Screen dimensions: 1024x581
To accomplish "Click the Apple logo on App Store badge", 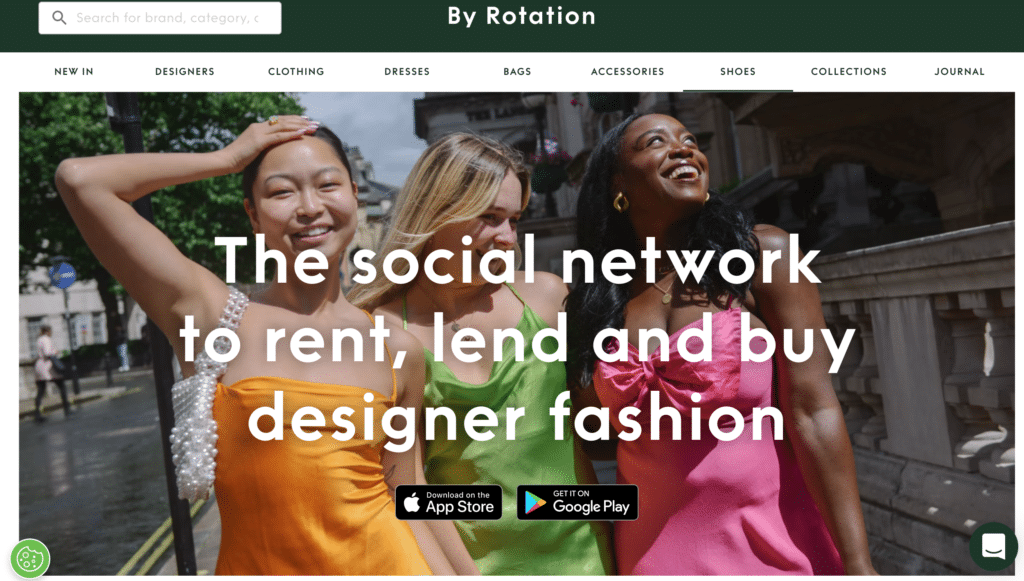I will tap(411, 503).
